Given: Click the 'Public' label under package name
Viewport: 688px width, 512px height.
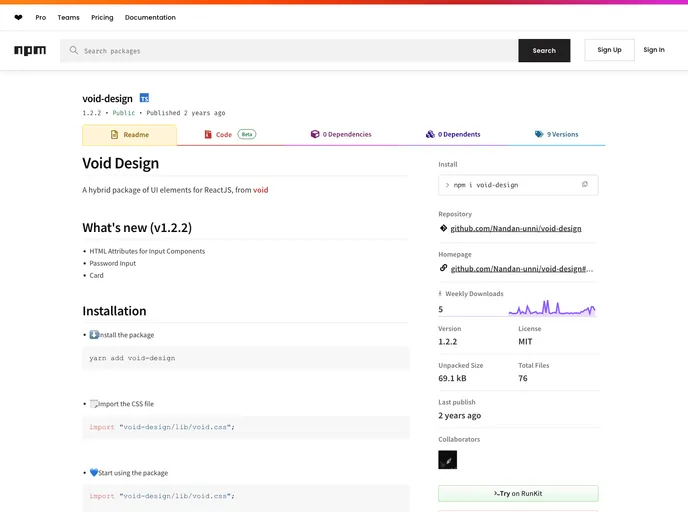Looking at the screenshot, I should [124, 113].
